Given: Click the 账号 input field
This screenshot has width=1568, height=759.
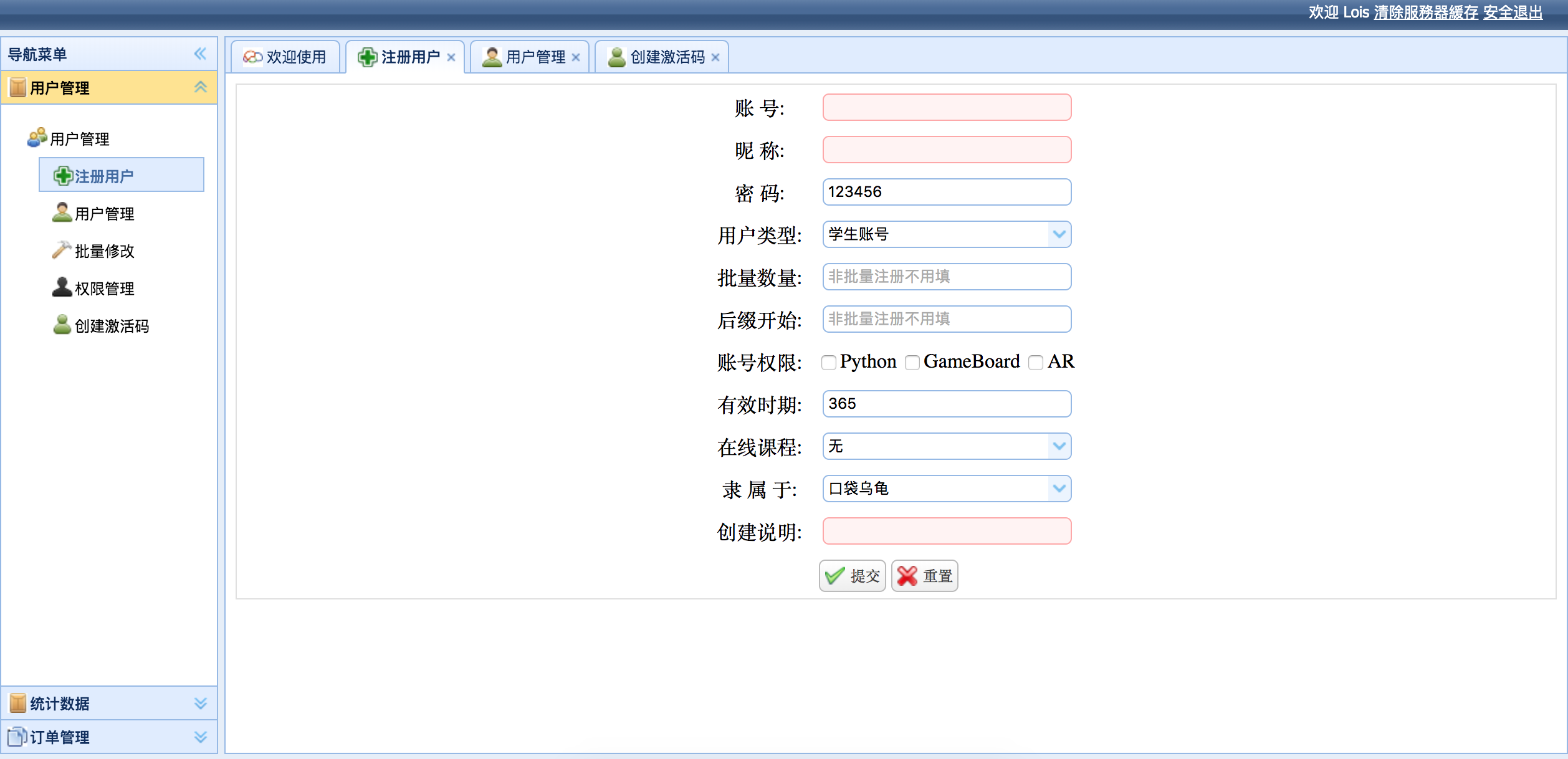Looking at the screenshot, I should [946, 107].
